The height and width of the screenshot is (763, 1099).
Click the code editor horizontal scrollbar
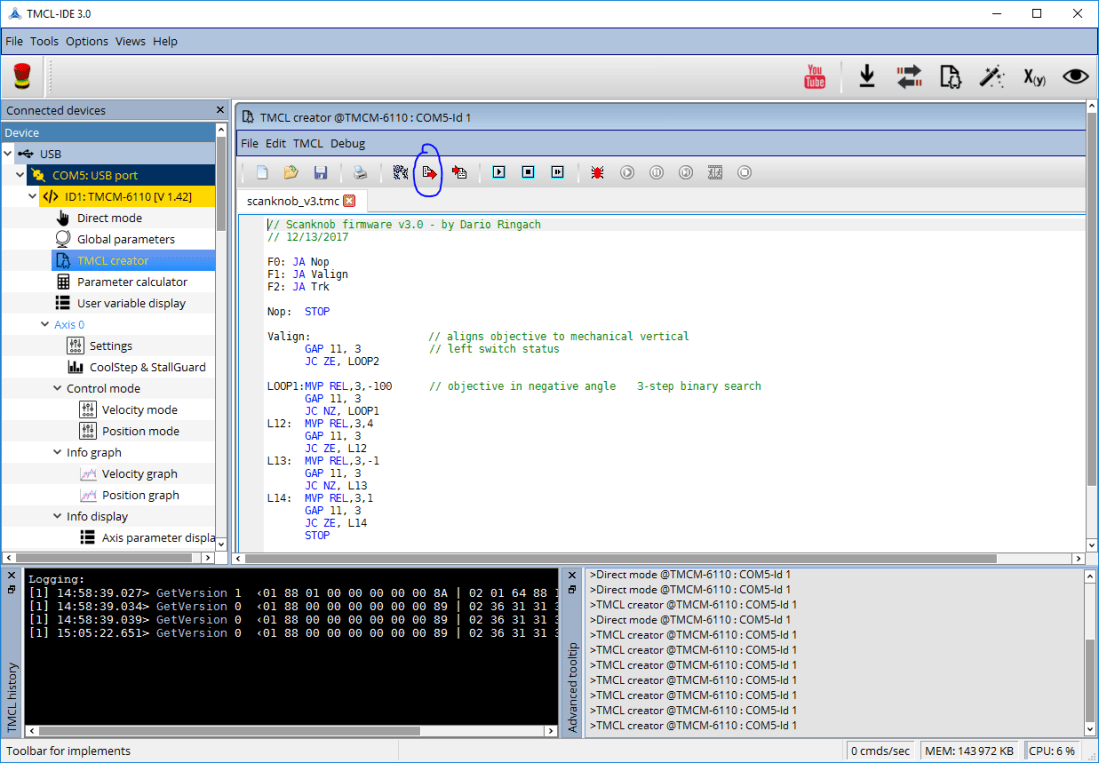coord(620,558)
